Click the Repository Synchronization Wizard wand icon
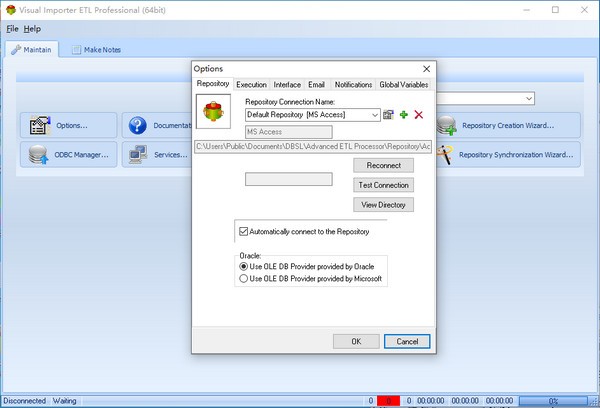 pyautogui.click(x=446, y=155)
